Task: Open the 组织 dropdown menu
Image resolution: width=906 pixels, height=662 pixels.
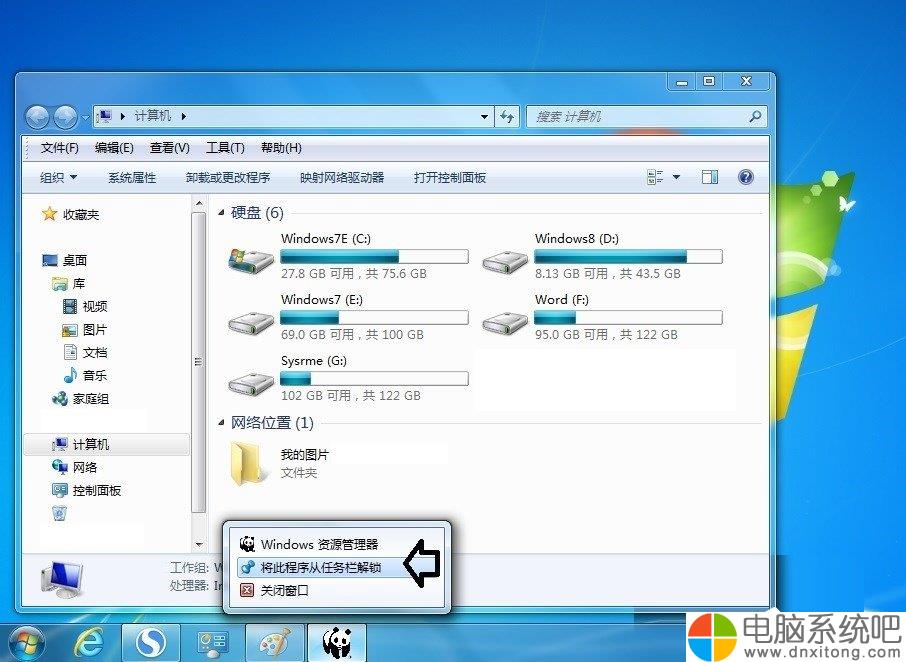Action: [x=58, y=177]
